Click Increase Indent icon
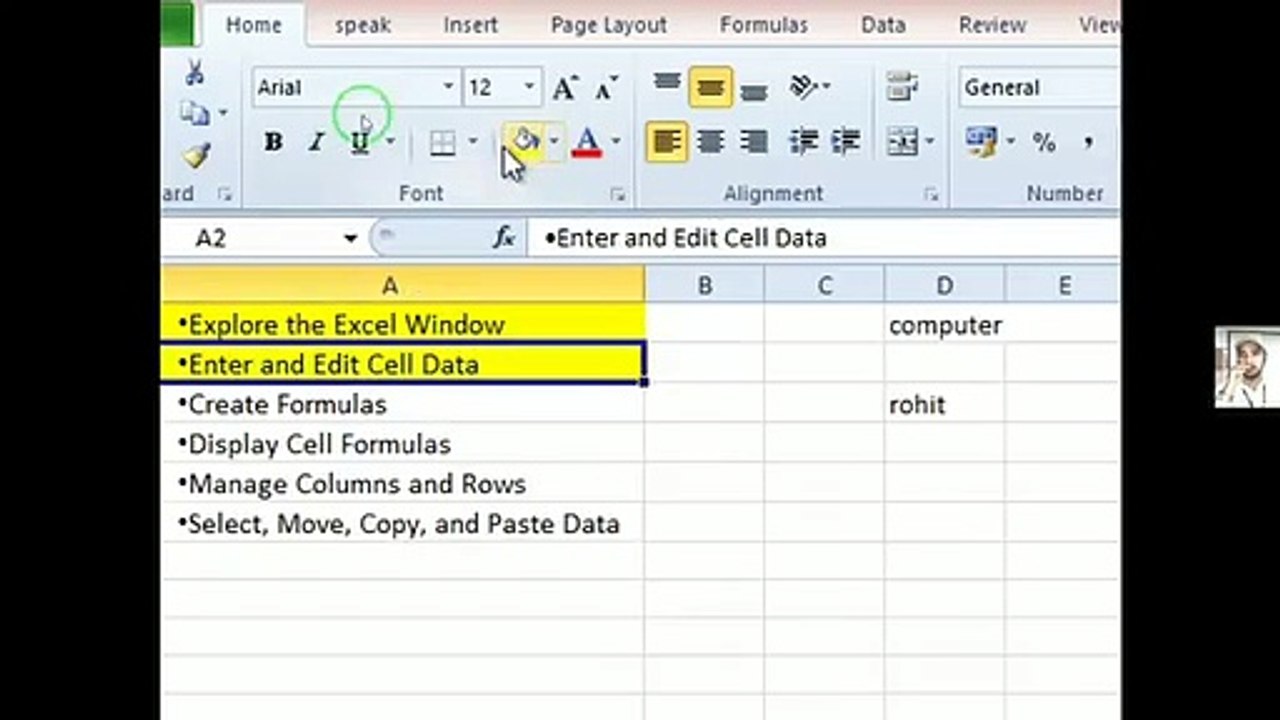The image size is (1280, 720). [x=845, y=143]
